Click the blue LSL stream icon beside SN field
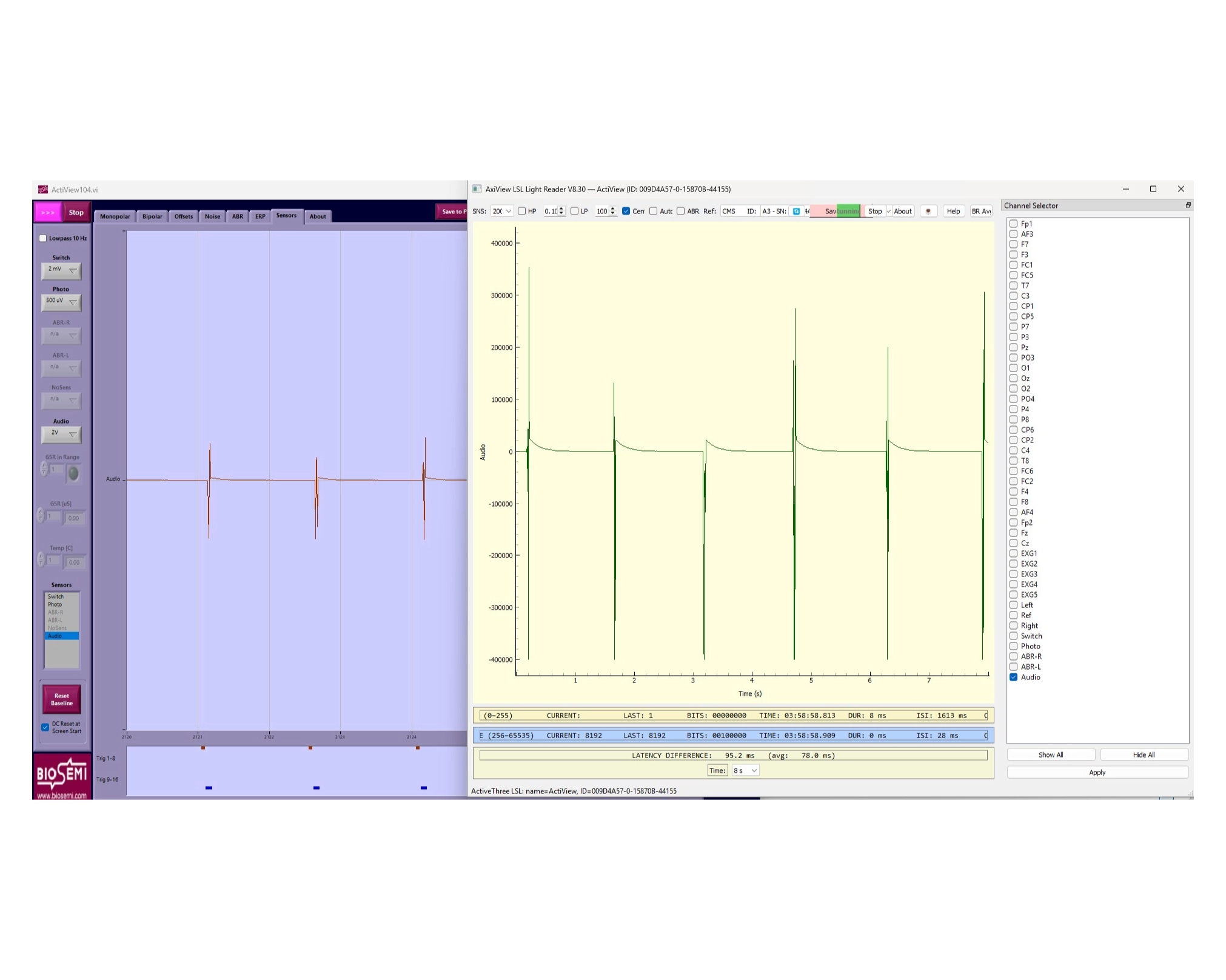Screen dimensions: 1226x980 (796, 211)
